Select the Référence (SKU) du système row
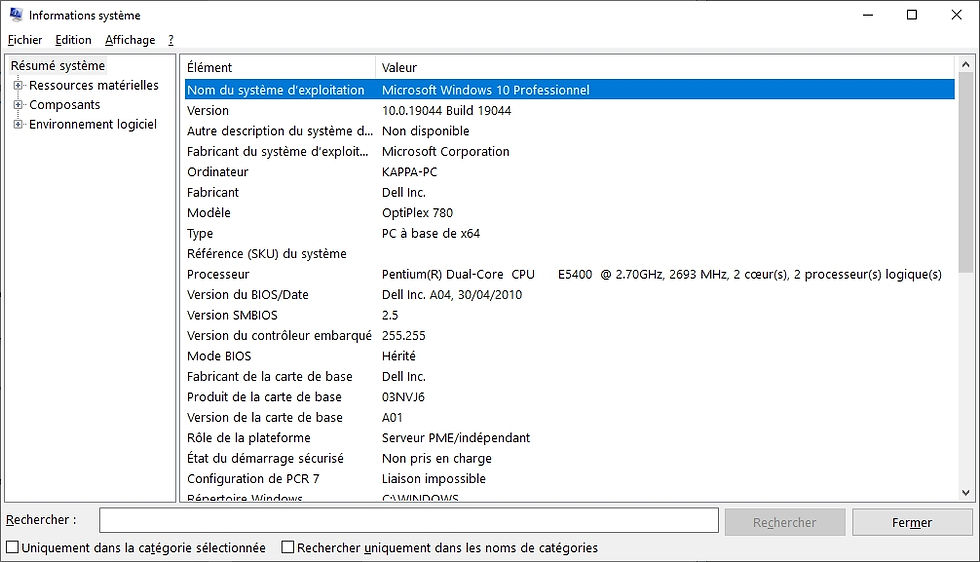Viewport: 980px width, 562px height. point(569,254)
